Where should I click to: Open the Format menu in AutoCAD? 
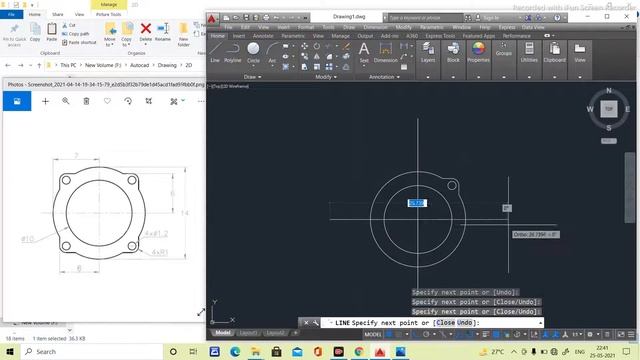coord(306,27)
